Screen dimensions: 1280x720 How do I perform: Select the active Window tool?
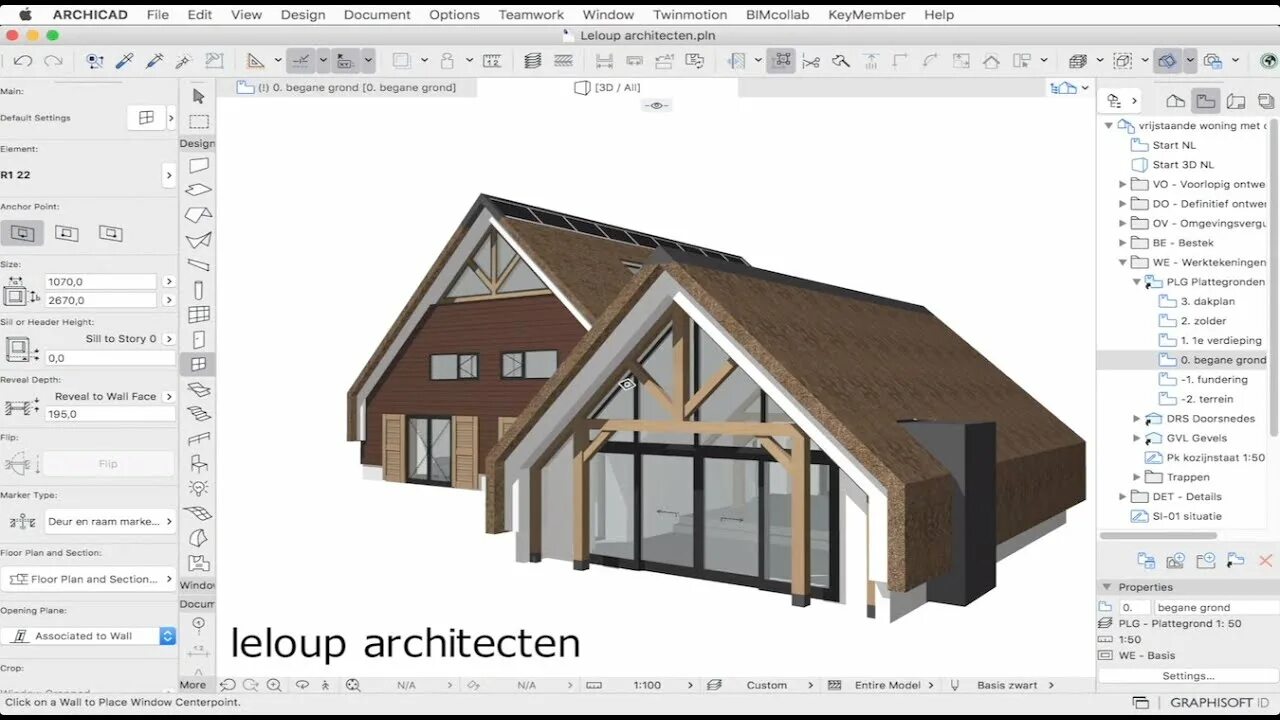click(199, 365)
